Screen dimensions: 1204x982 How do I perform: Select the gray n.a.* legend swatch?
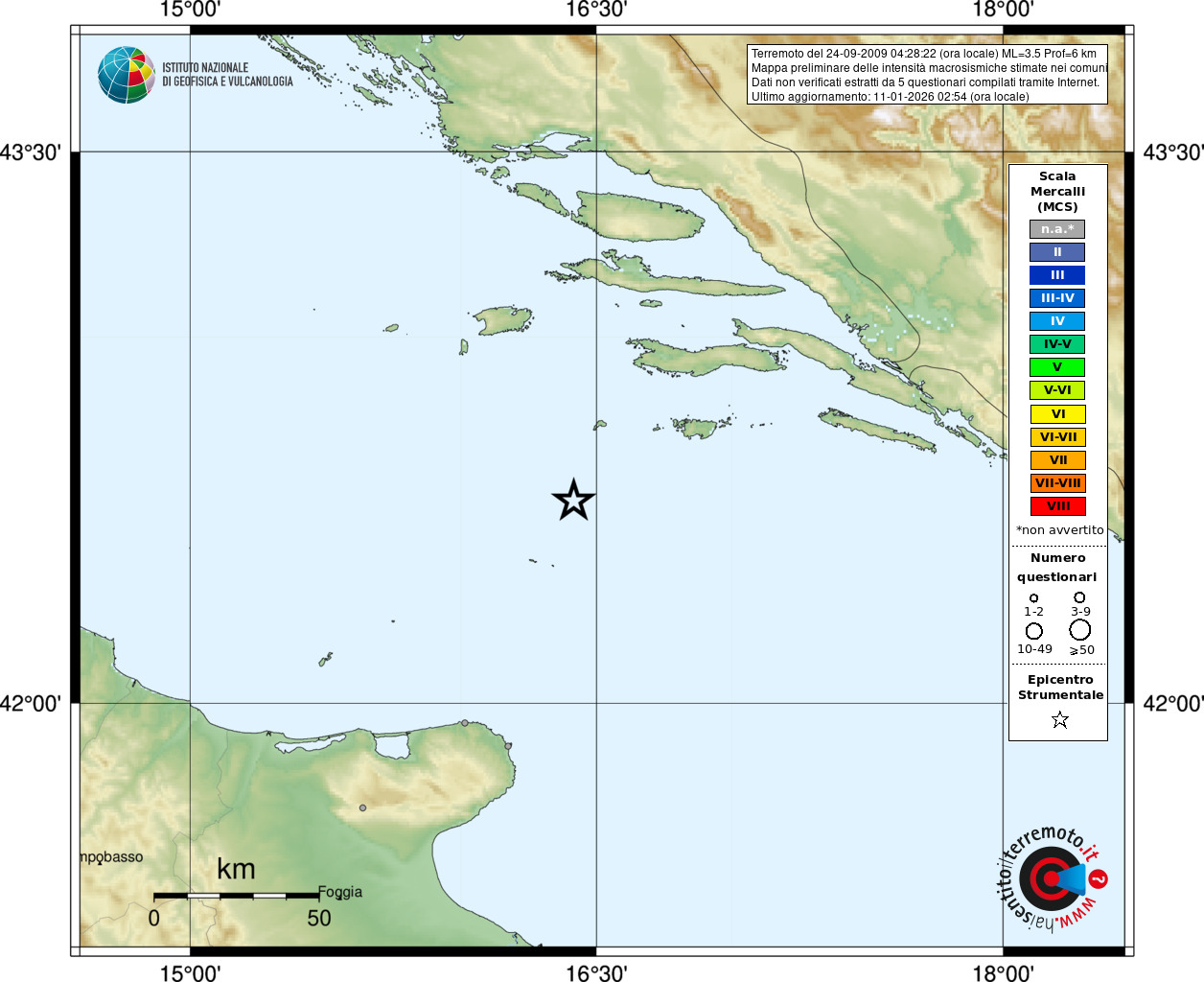click(1057, 229)
